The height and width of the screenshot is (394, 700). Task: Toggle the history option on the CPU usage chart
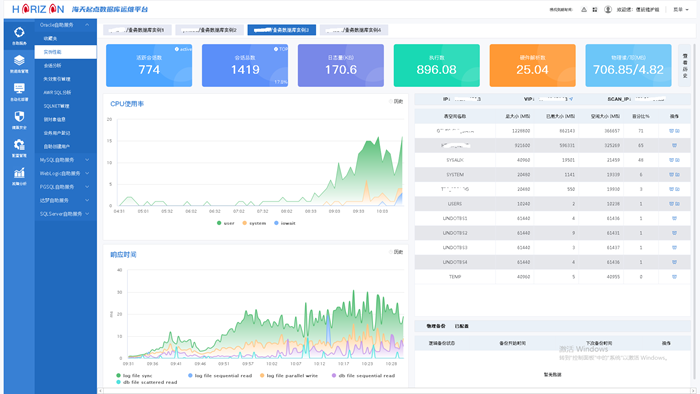tap(396, 101)
